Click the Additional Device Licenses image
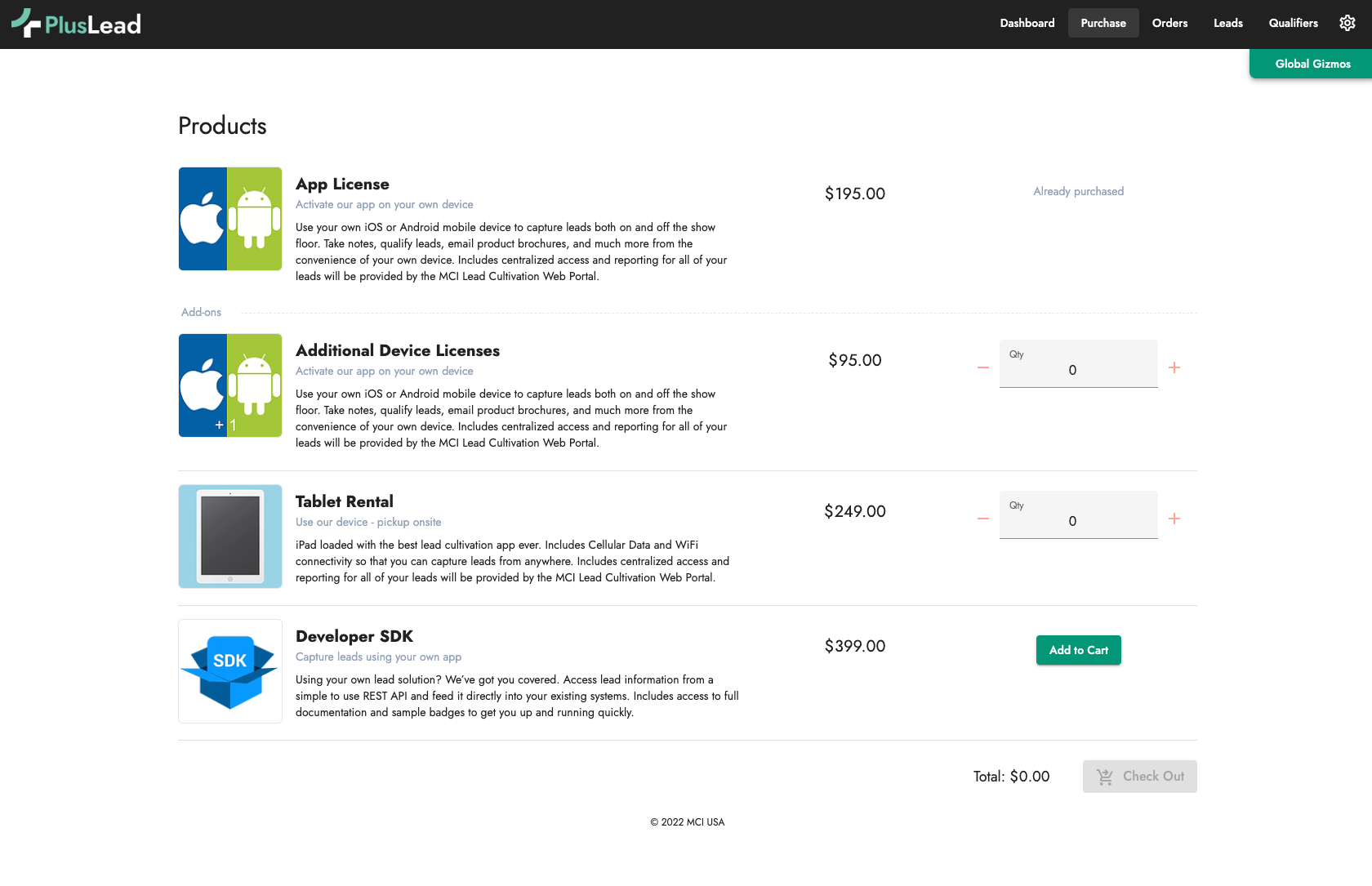 tap(230, 385)
